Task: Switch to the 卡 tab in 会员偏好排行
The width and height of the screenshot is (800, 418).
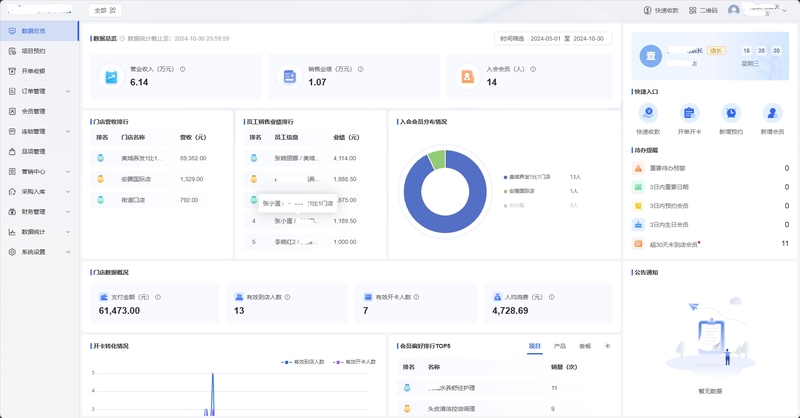Action: tap(607, 346)
